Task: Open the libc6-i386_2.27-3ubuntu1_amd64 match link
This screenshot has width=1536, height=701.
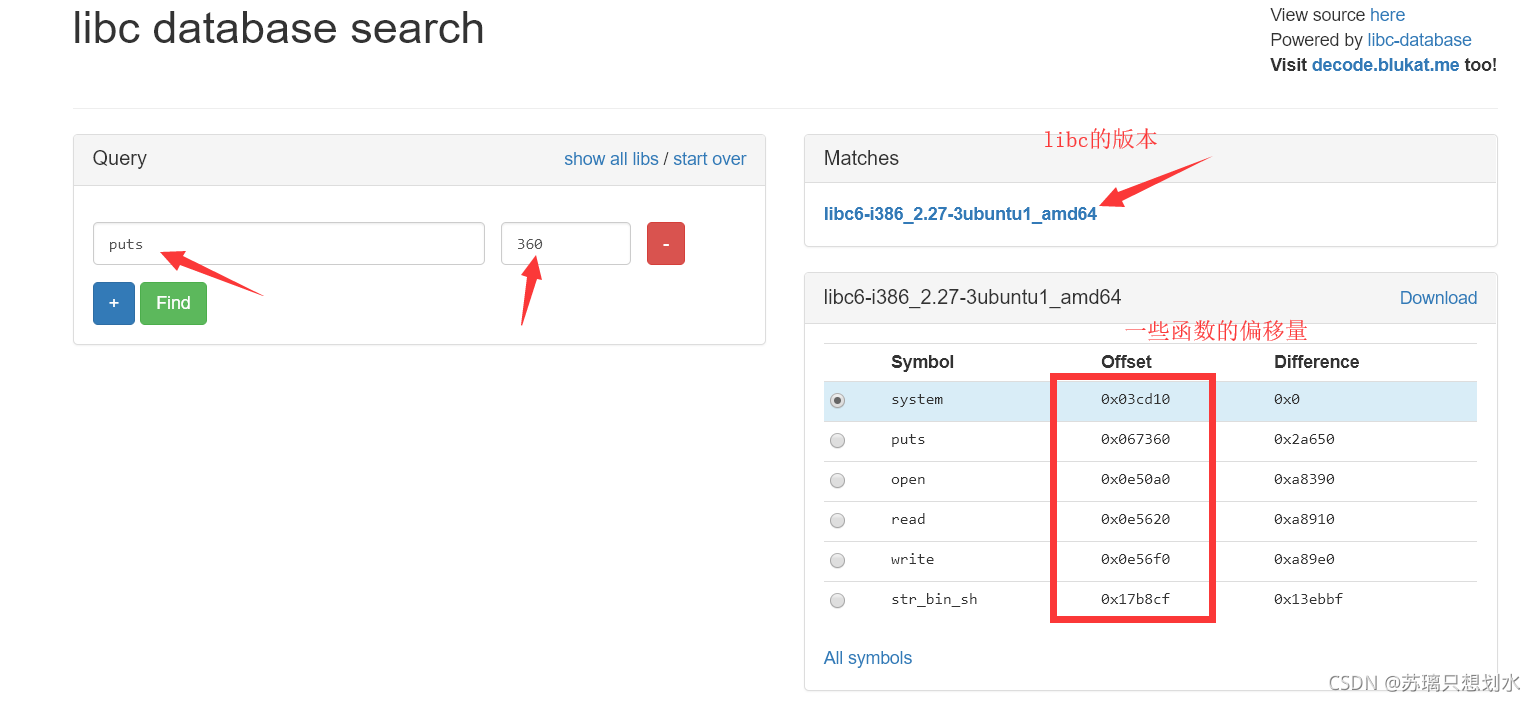Action: 960,214
